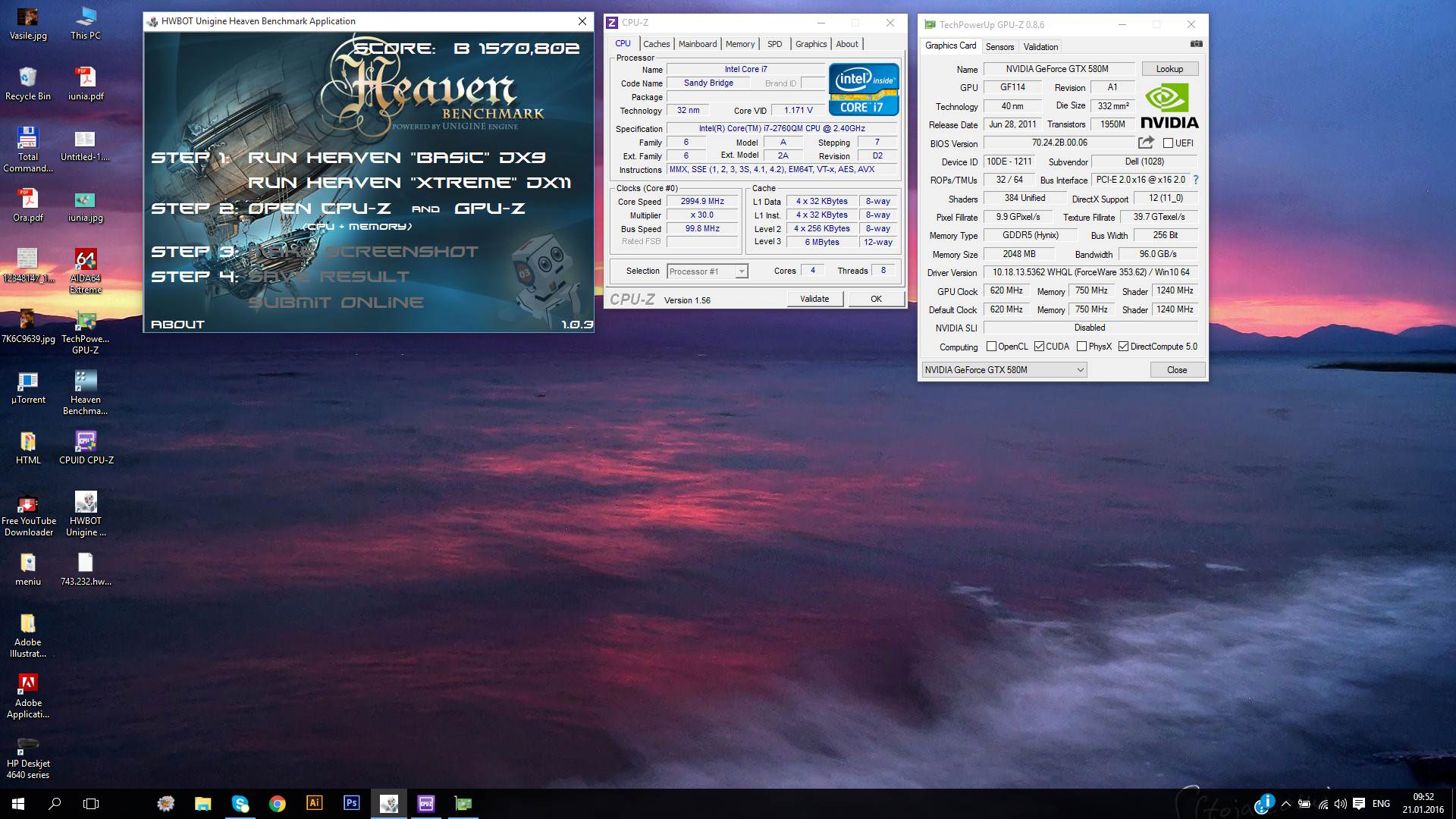
Task: Open the meniu desktop file
Action: 28,570
